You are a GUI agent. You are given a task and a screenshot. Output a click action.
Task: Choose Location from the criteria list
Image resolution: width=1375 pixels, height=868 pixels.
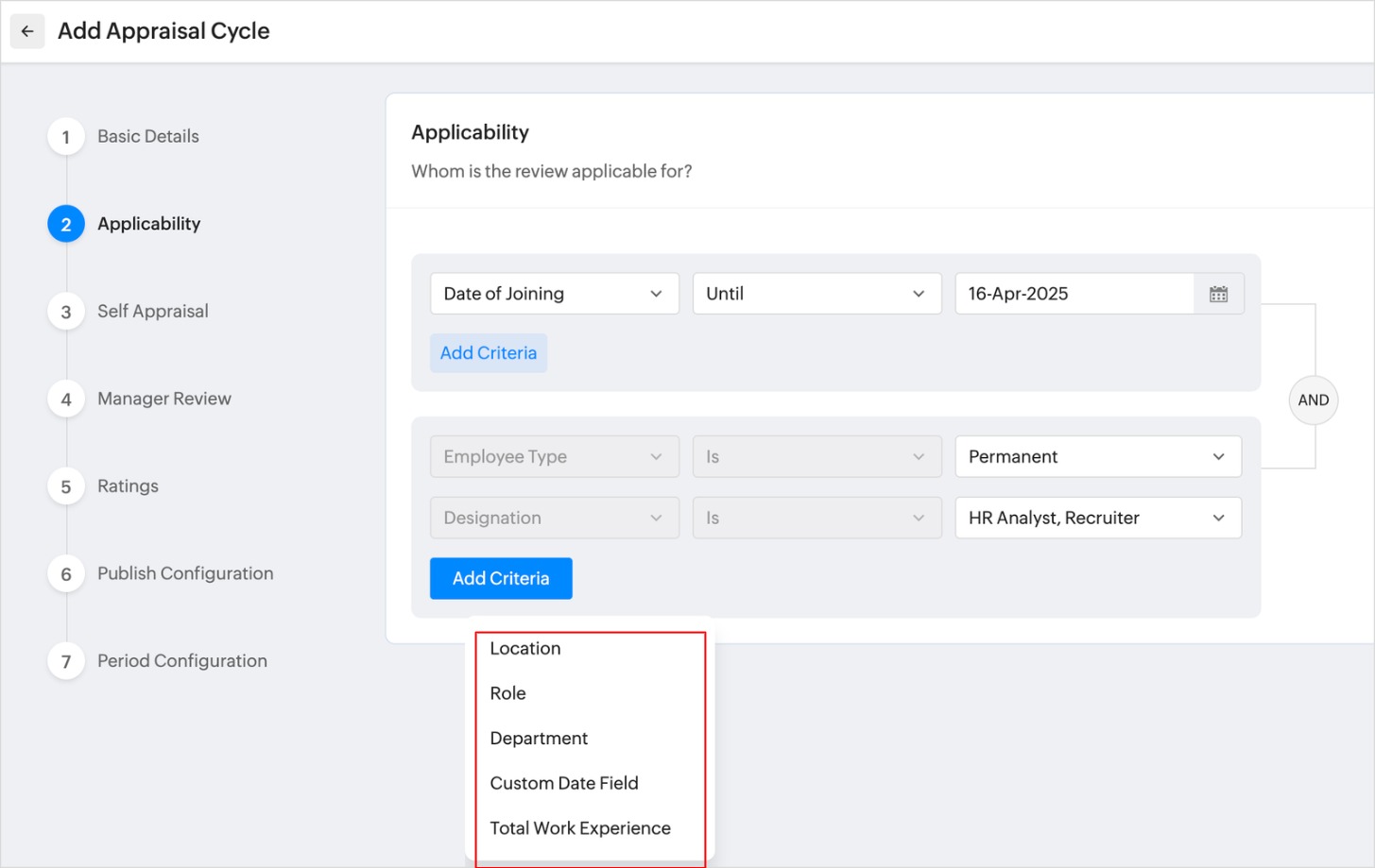(x=525, y=649)
